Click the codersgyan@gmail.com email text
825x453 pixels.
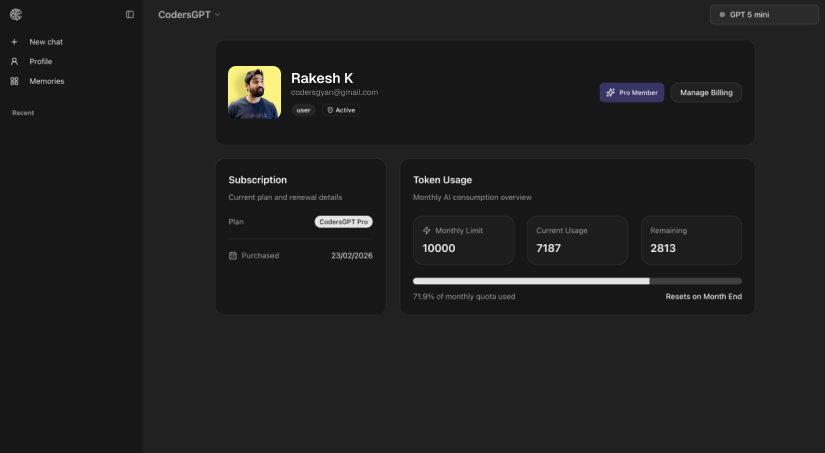[334, 92]
